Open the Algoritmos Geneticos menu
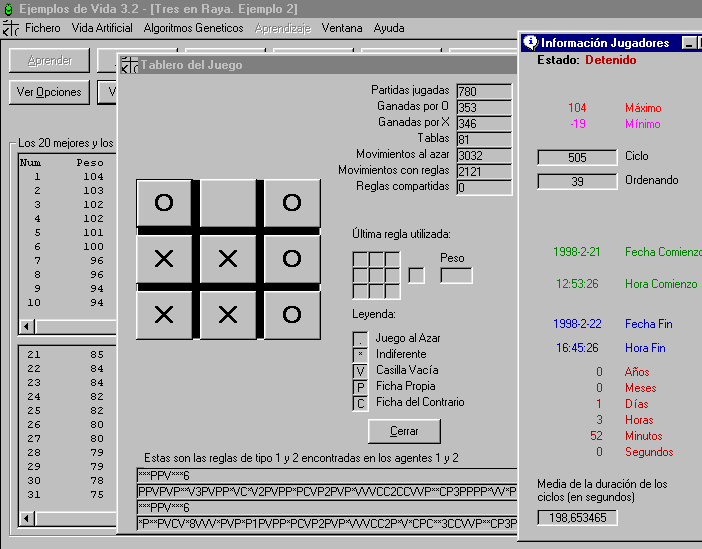 click(x=193, y=28)
